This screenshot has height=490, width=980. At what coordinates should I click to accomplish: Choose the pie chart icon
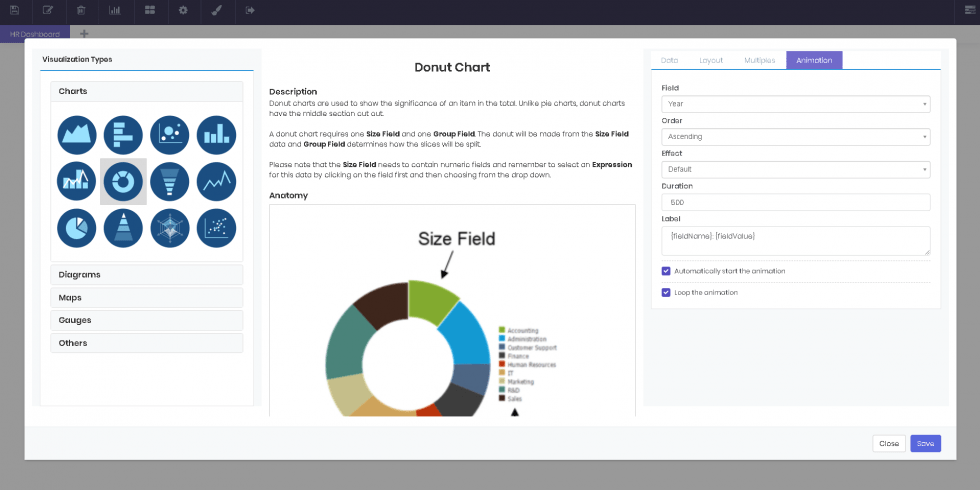pos(77,228)
